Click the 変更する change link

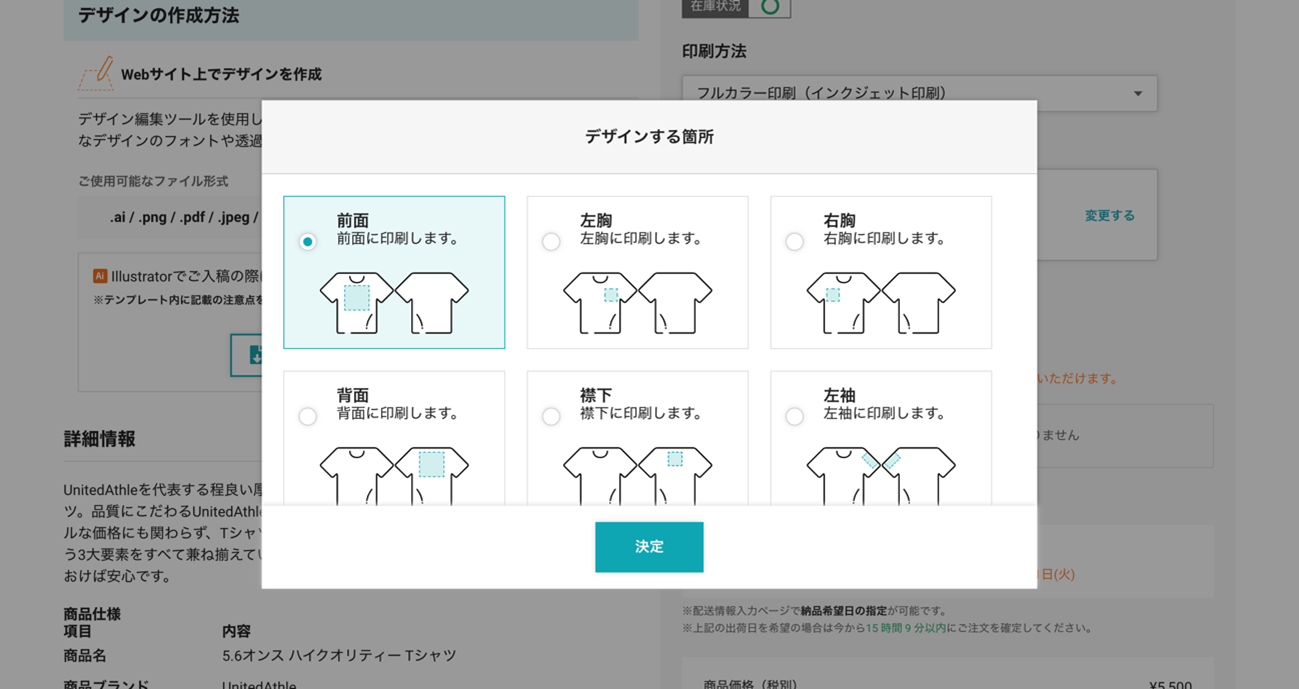tap(1109, 215)
